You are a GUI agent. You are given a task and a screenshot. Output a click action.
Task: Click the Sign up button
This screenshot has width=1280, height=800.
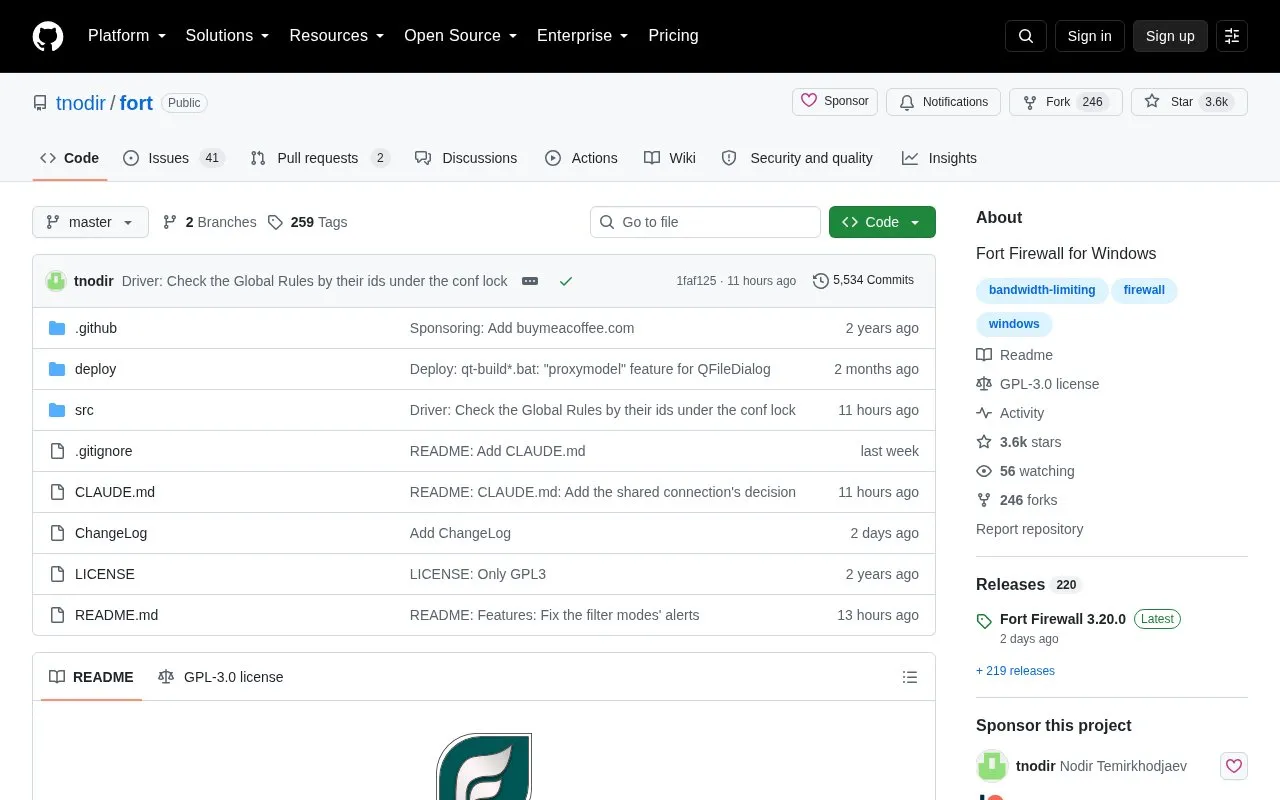point(1170,36)
